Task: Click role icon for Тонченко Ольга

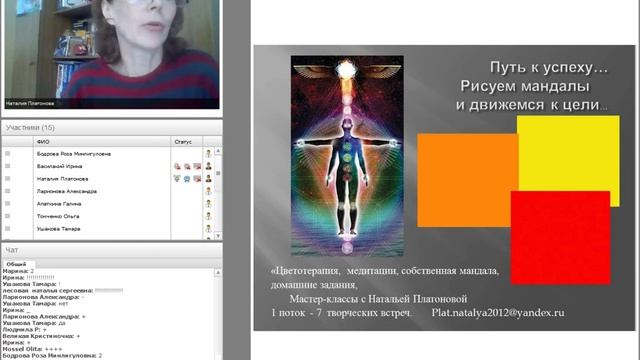Action: tap(209, 216)
